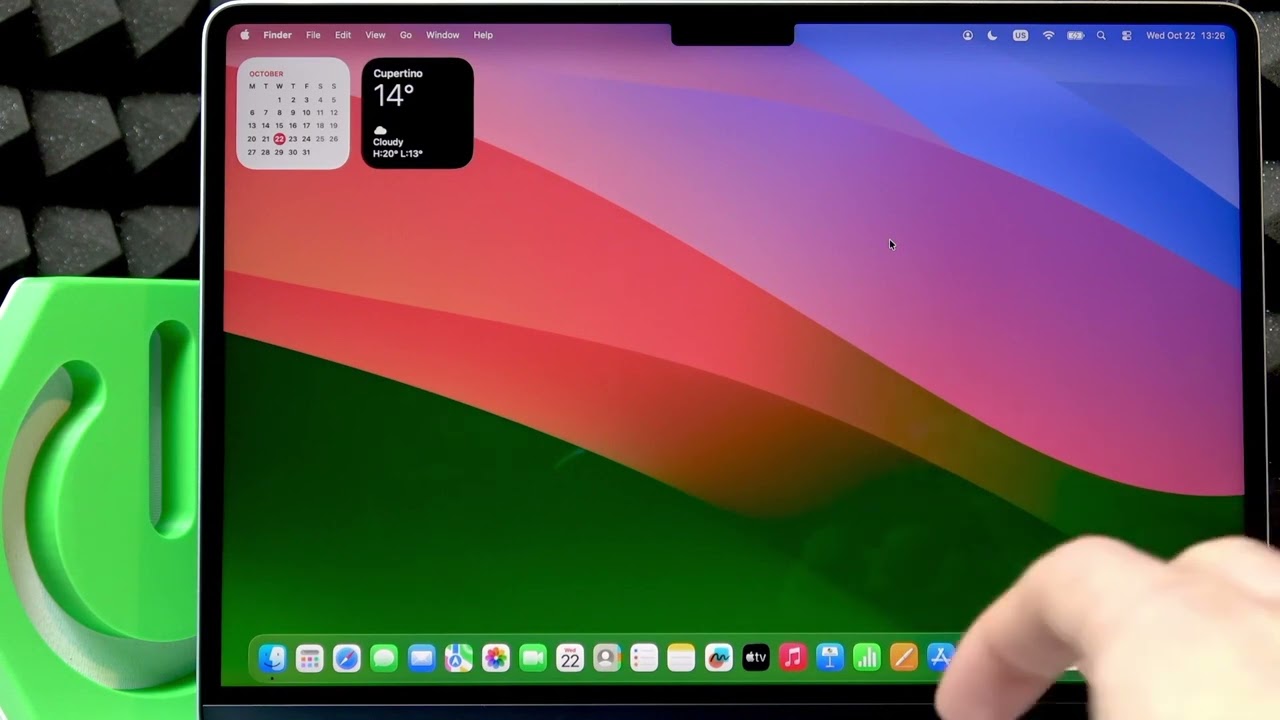Viewport: 1280px width, 720px height.
Task: Click the Cupertino city name
Action: click(x=398, y=73)
